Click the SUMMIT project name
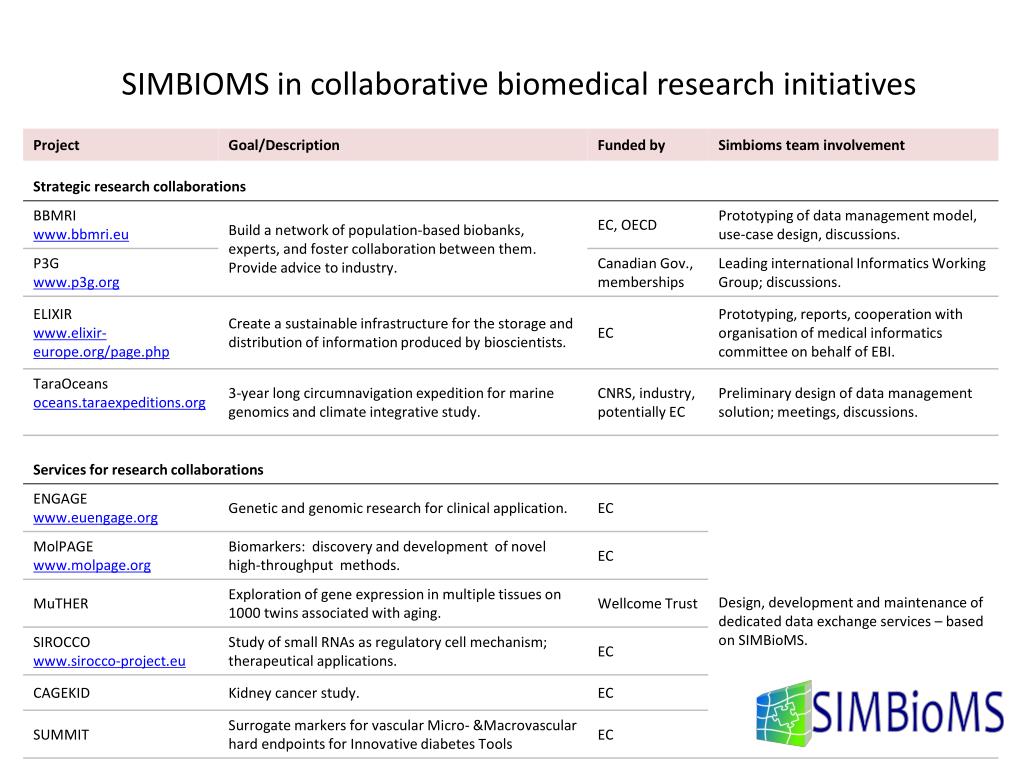 click(x=61, y=735)
